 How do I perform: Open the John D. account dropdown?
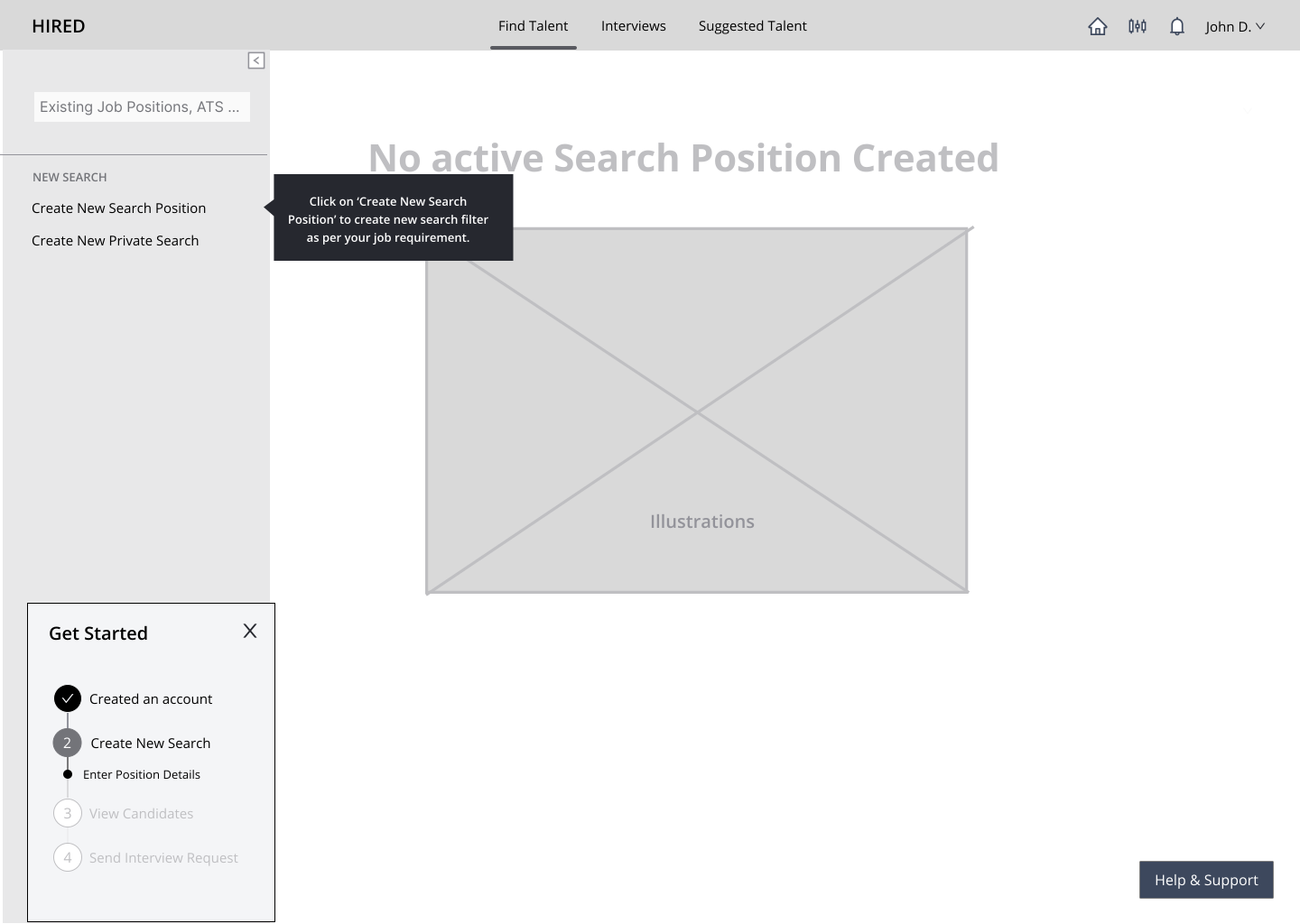pyautogui.click(x=1235, y=26)
